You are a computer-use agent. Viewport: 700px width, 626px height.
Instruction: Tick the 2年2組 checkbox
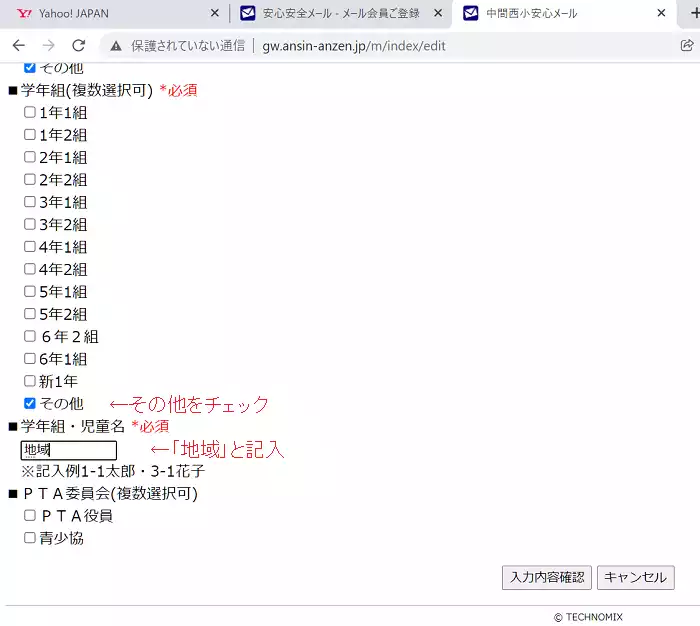30,179
